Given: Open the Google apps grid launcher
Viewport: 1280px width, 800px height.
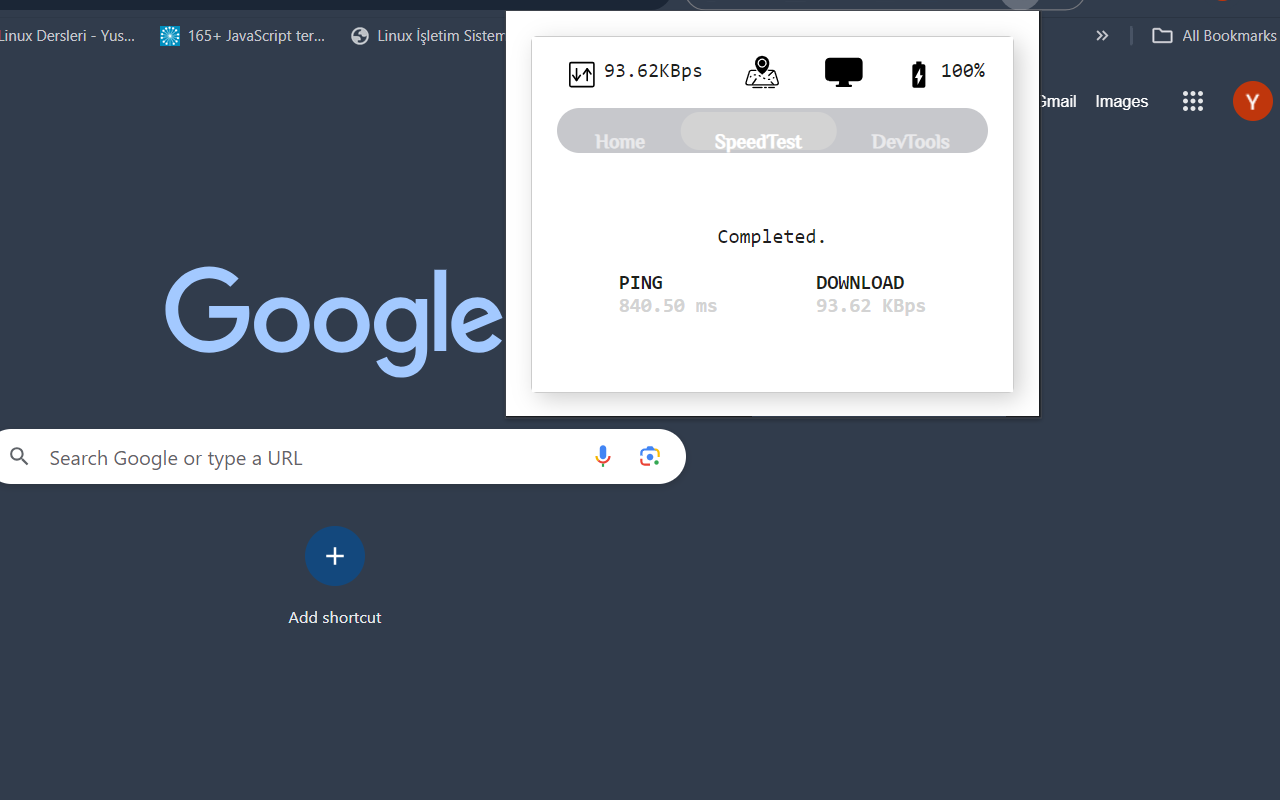Looking at the screenshot, I should point(1192,101).
